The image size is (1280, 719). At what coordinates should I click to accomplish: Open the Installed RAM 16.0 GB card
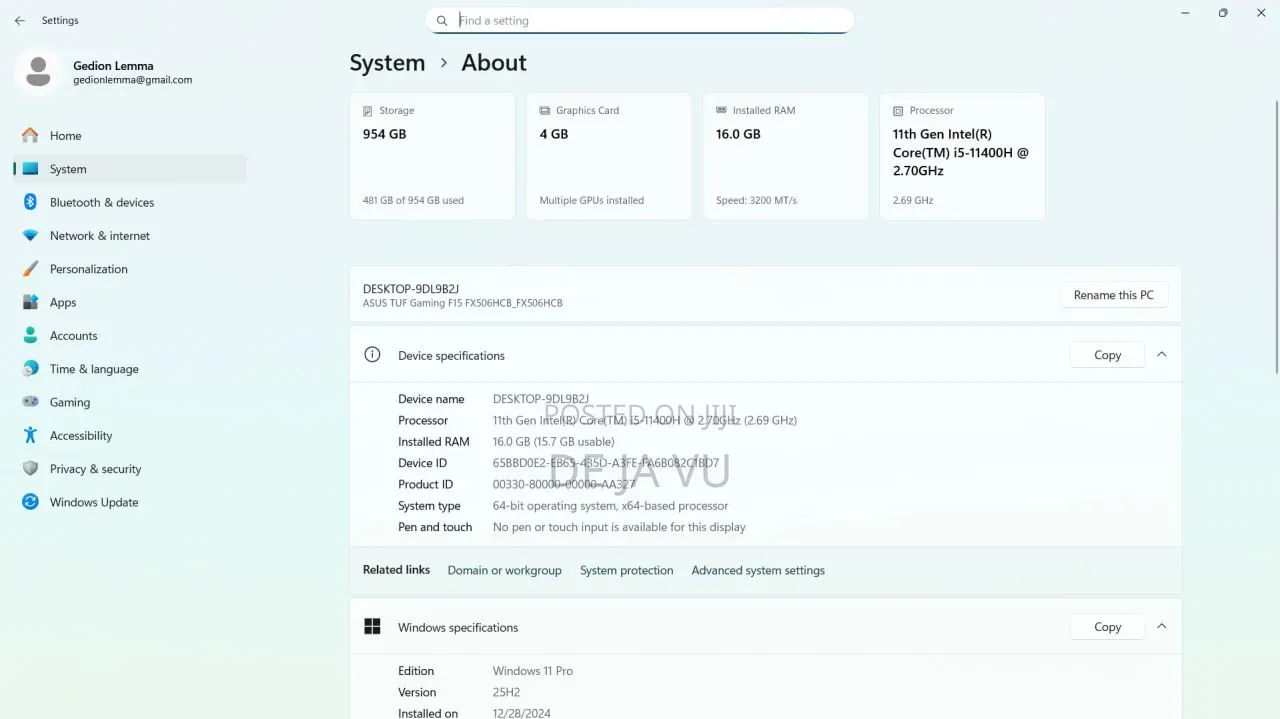pos(785,156)
